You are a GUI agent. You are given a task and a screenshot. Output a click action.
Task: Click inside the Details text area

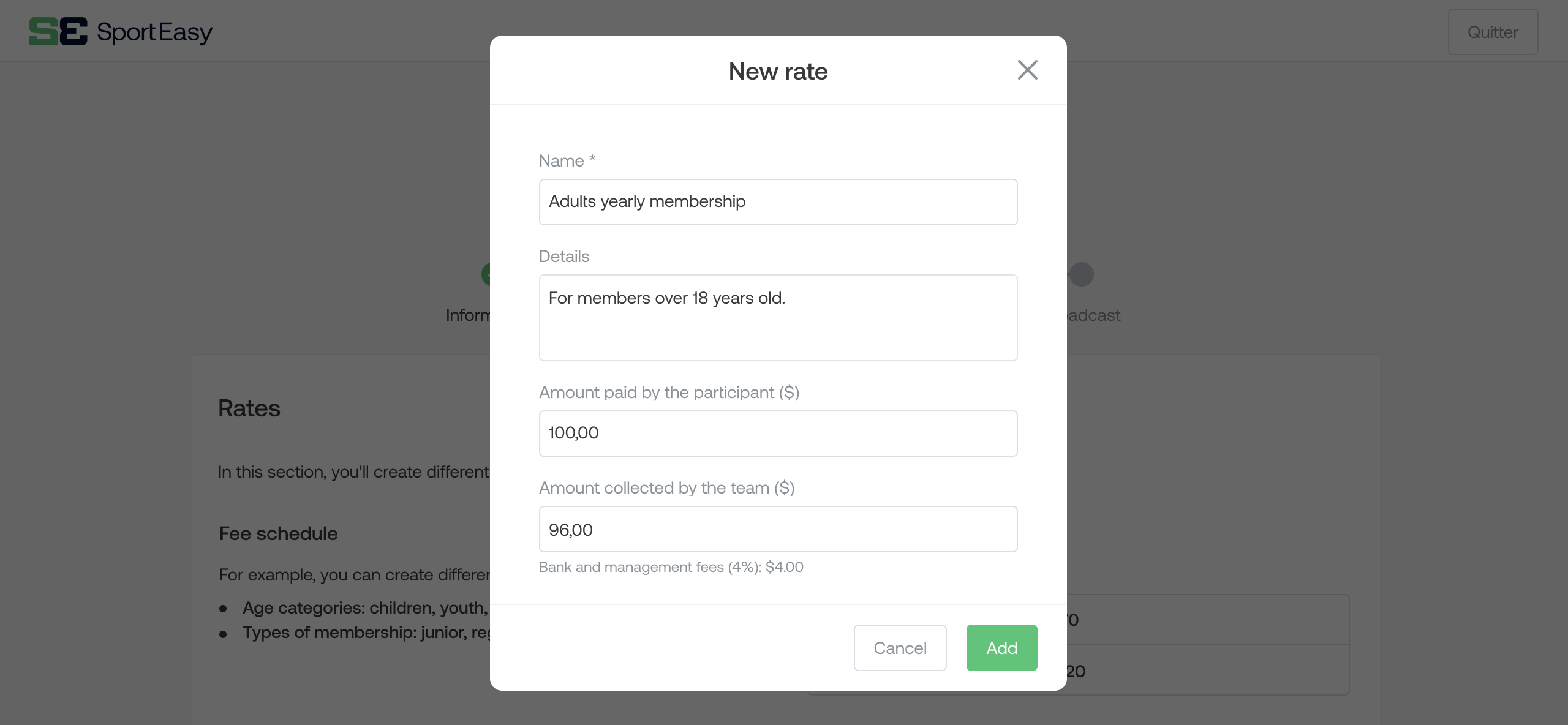(778, 317)
